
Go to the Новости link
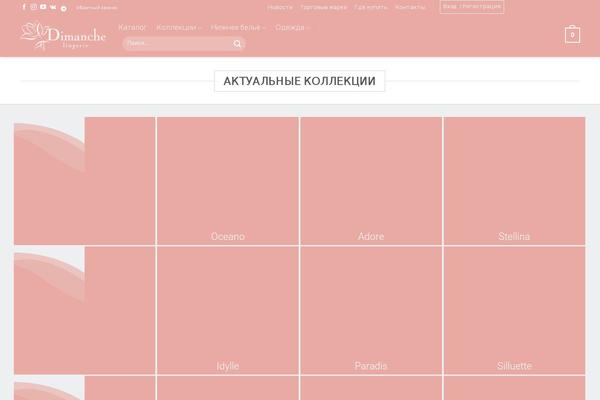click(x=280, y=7)
